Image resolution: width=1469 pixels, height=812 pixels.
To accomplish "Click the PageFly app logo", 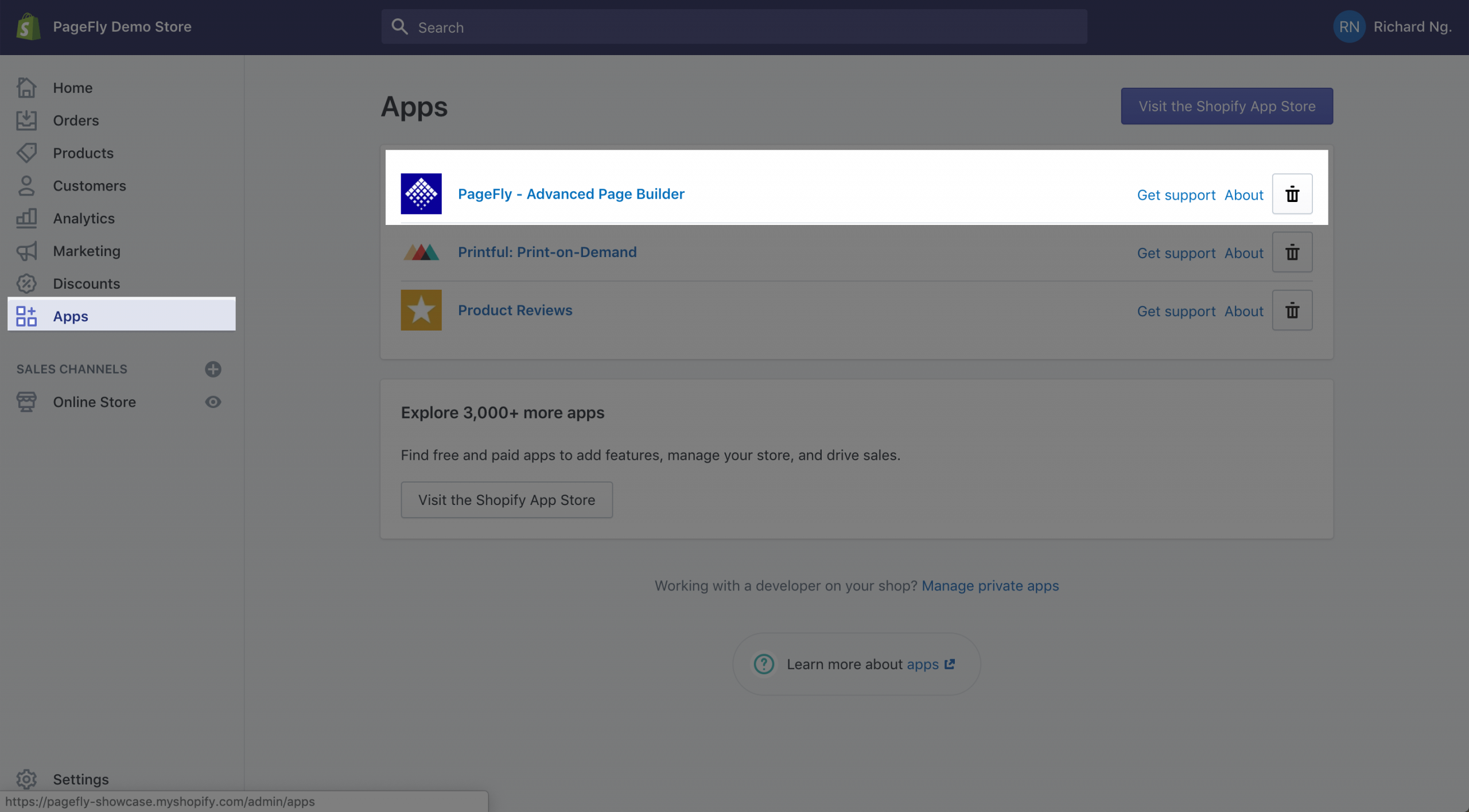I will tap(421, 194).
